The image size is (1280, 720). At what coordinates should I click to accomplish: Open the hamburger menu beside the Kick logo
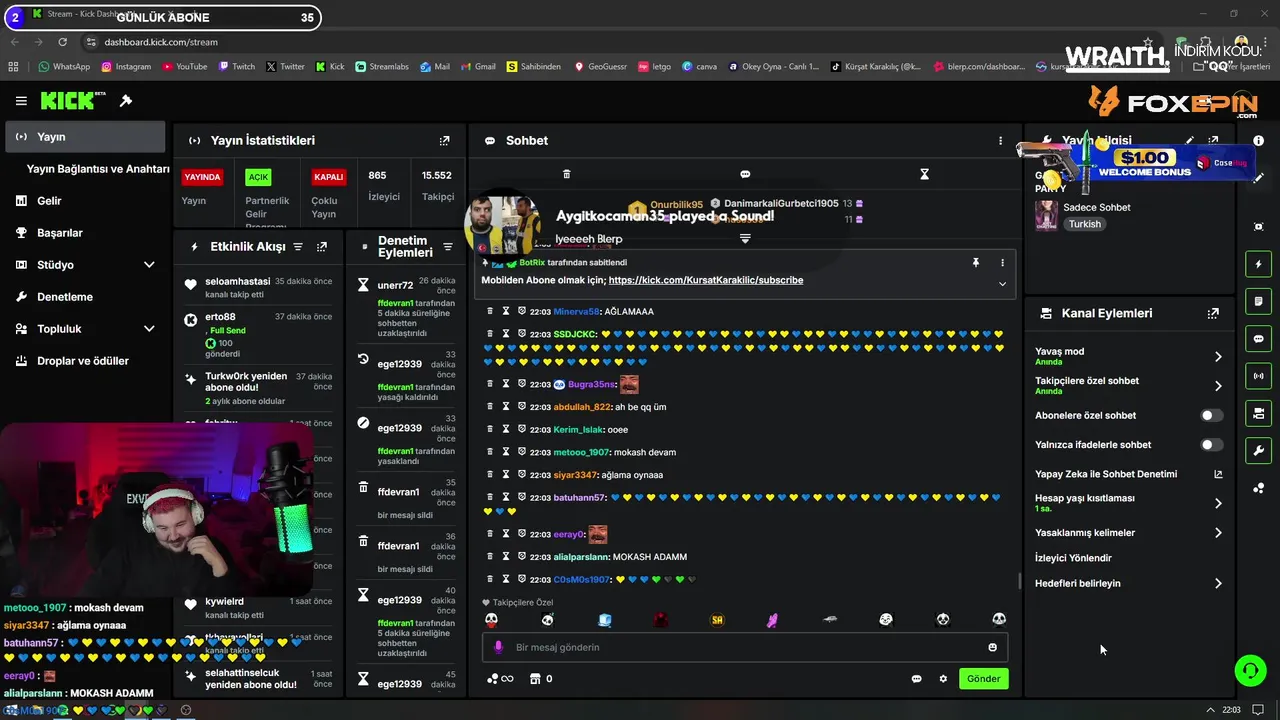(21, 101)
